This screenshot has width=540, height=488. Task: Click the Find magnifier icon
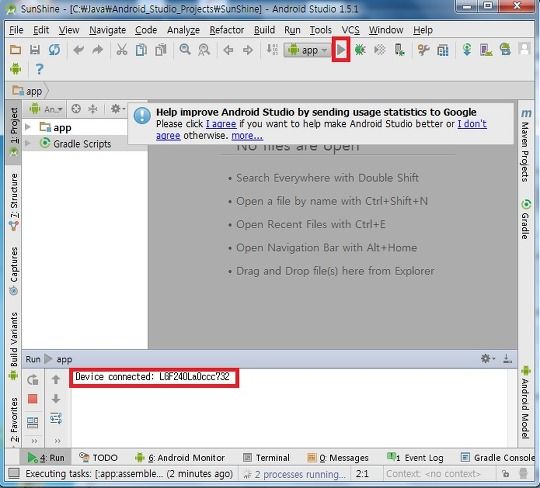point(185,50)
